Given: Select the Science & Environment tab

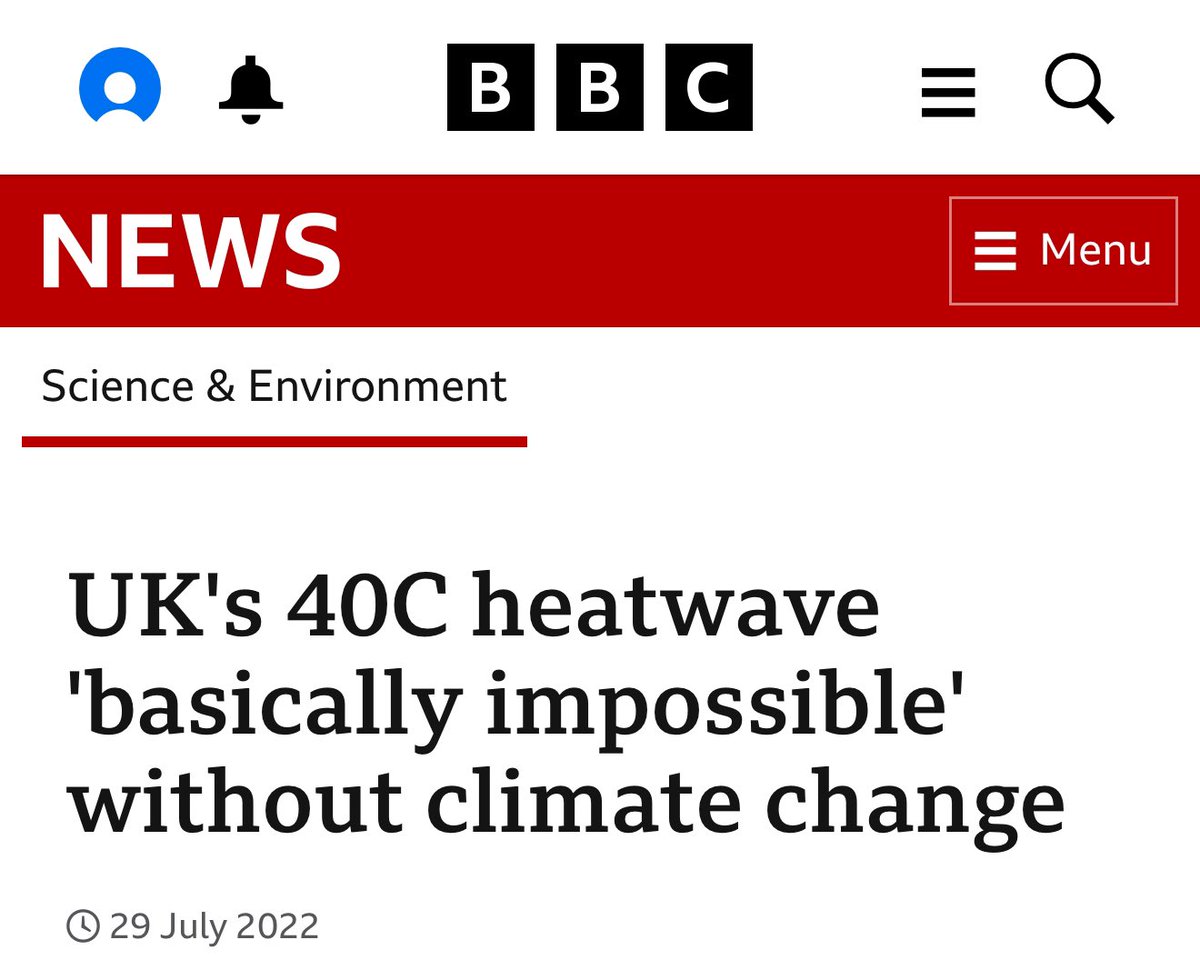Looking at the screenshot, I should [x=274, y=386].
